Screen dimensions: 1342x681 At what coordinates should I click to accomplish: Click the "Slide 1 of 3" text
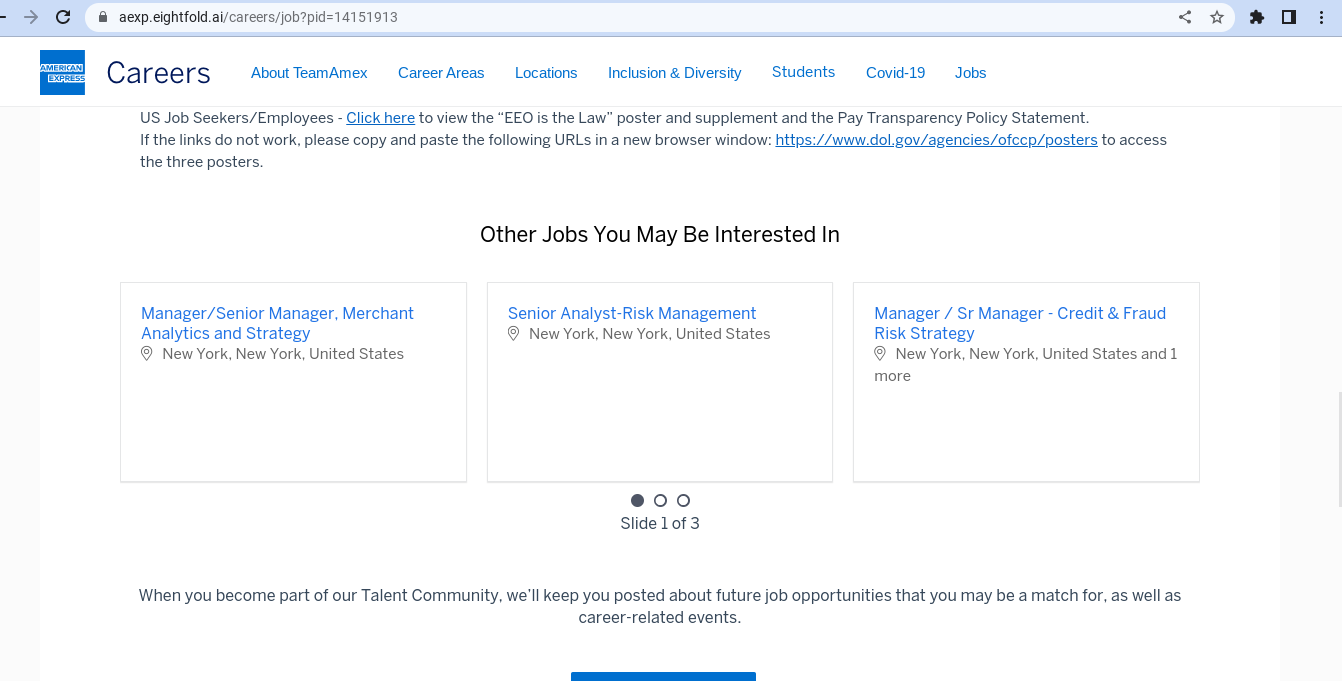660,524
